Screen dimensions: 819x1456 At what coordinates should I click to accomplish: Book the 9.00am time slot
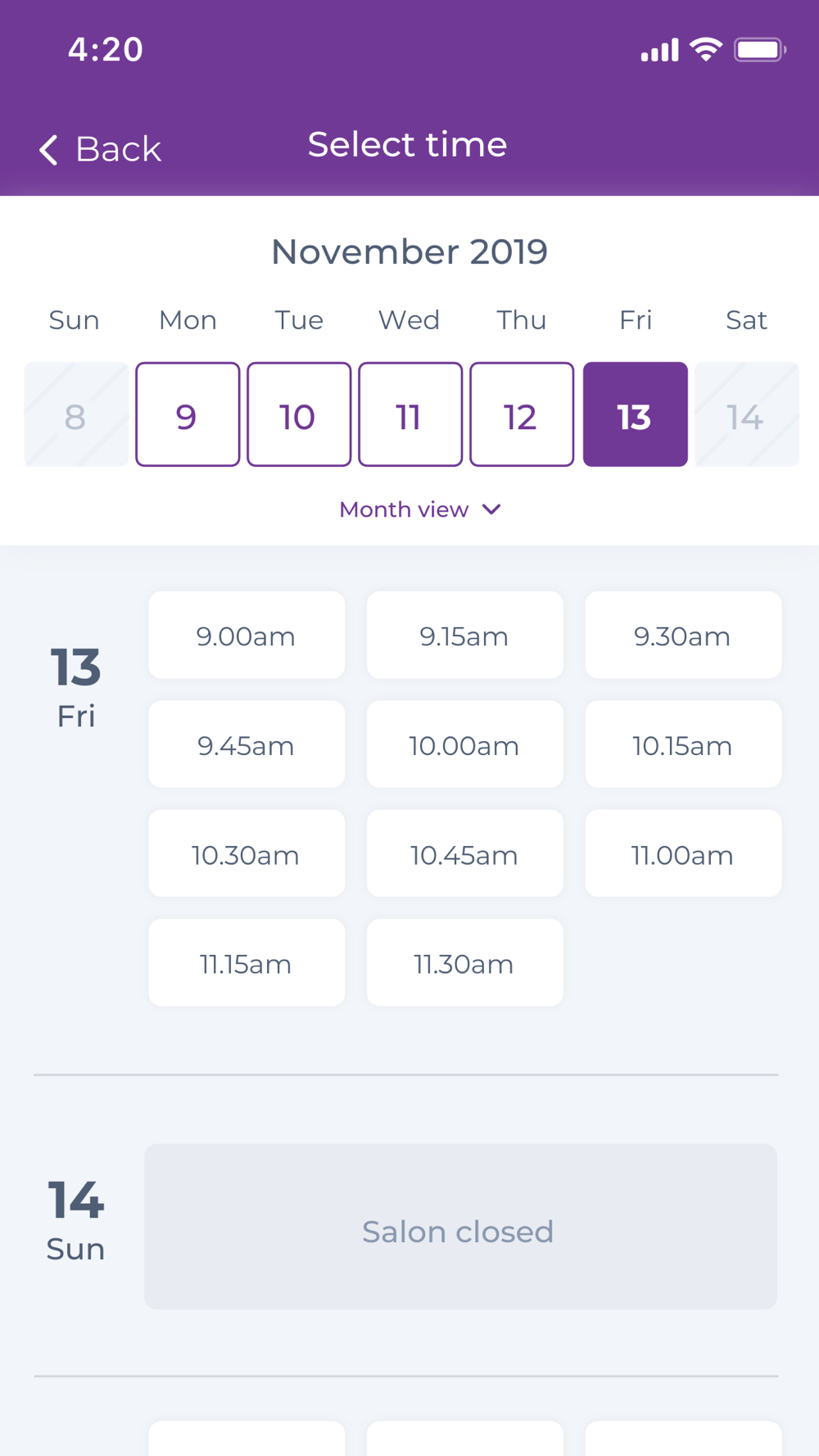[246, 635]
